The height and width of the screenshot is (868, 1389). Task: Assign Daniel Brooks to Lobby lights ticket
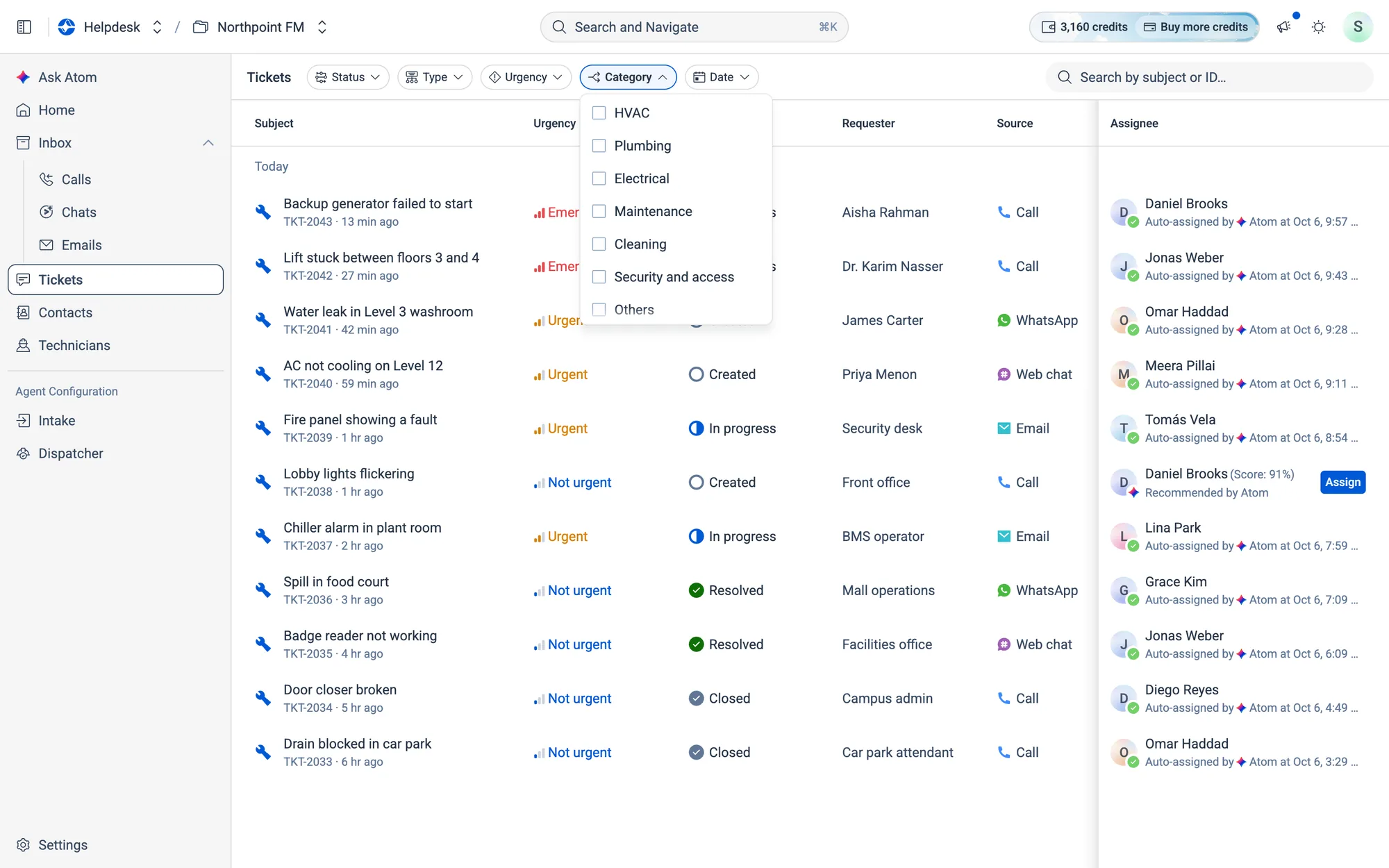point(1342,482)
